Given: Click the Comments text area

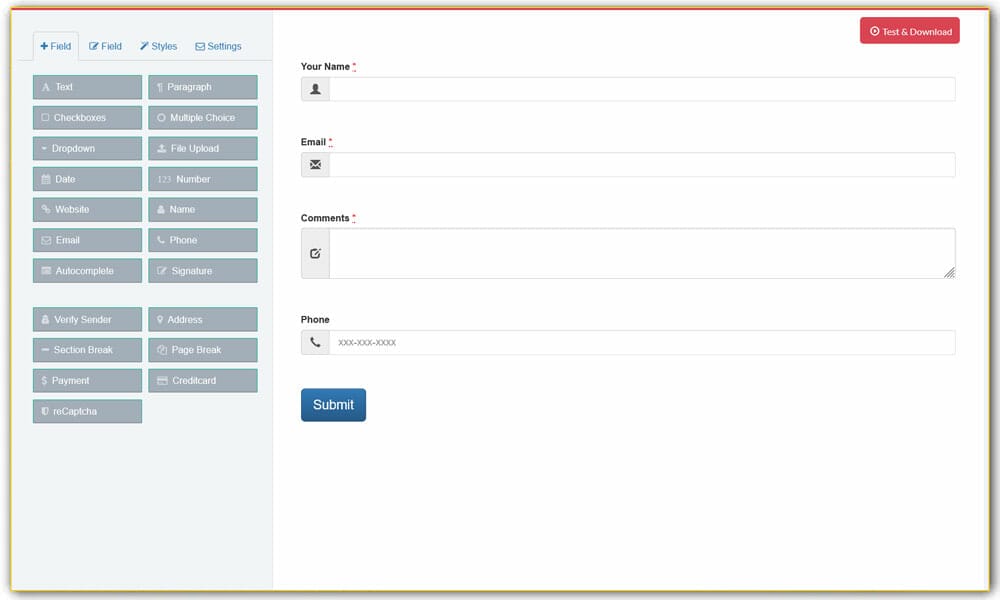Looking at the screenshot, I should coord(642,253).
